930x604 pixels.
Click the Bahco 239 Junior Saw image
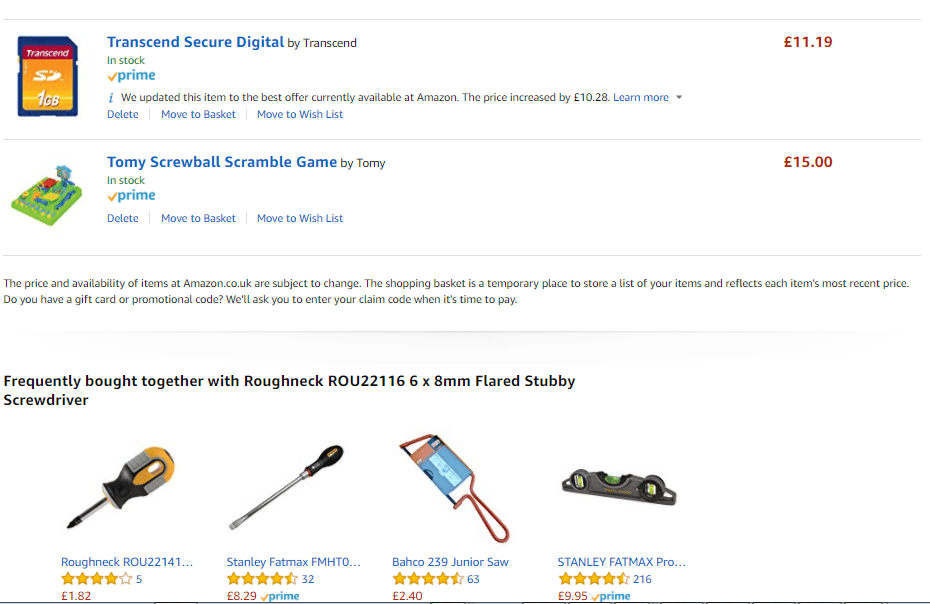pyautogui.click(x=450, y=483)
